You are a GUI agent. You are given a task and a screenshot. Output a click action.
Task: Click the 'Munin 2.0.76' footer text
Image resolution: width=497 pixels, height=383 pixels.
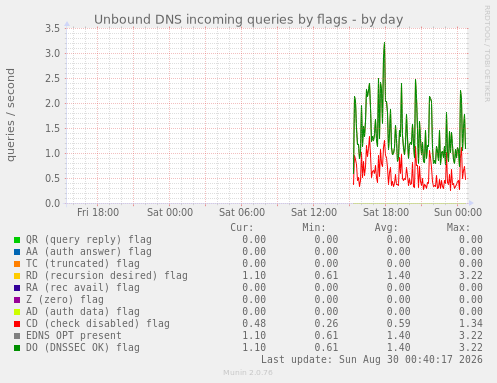248,373
